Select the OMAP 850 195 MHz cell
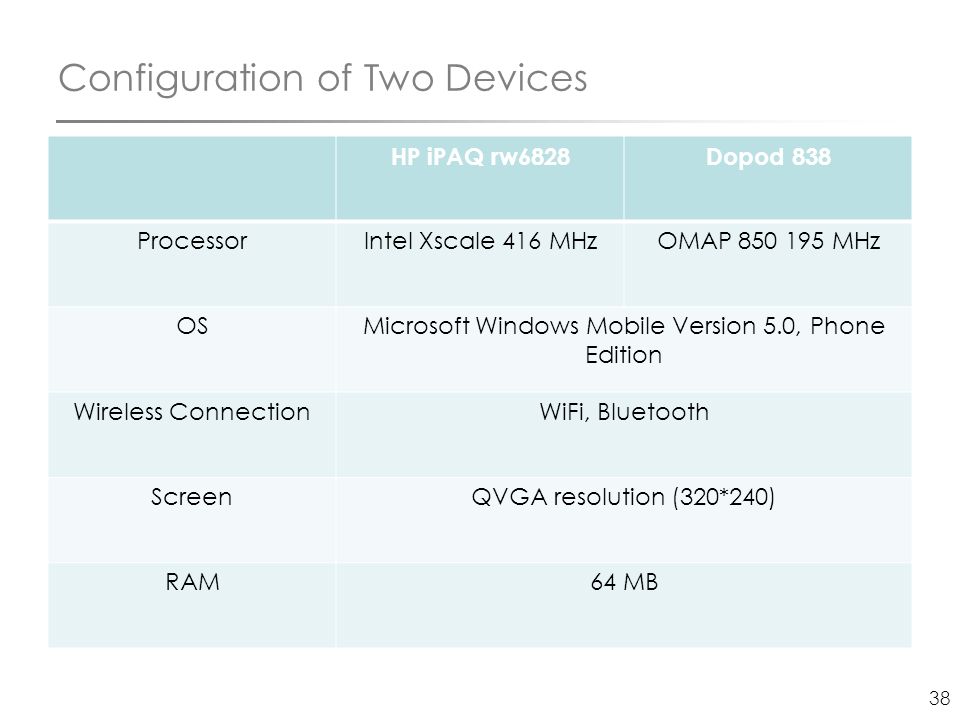Screen dimensions: 960x720 [x=768, y=263]
